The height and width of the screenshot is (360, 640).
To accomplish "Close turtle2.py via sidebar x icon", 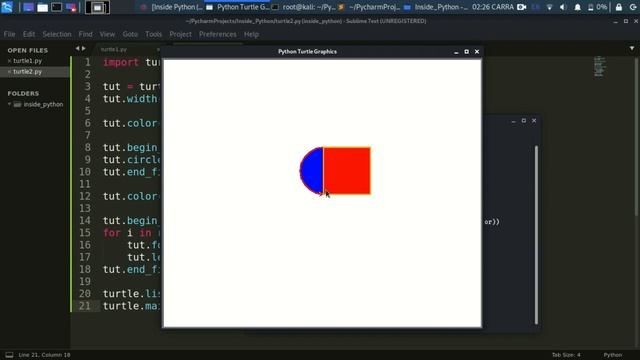I will tap(9, 71).
